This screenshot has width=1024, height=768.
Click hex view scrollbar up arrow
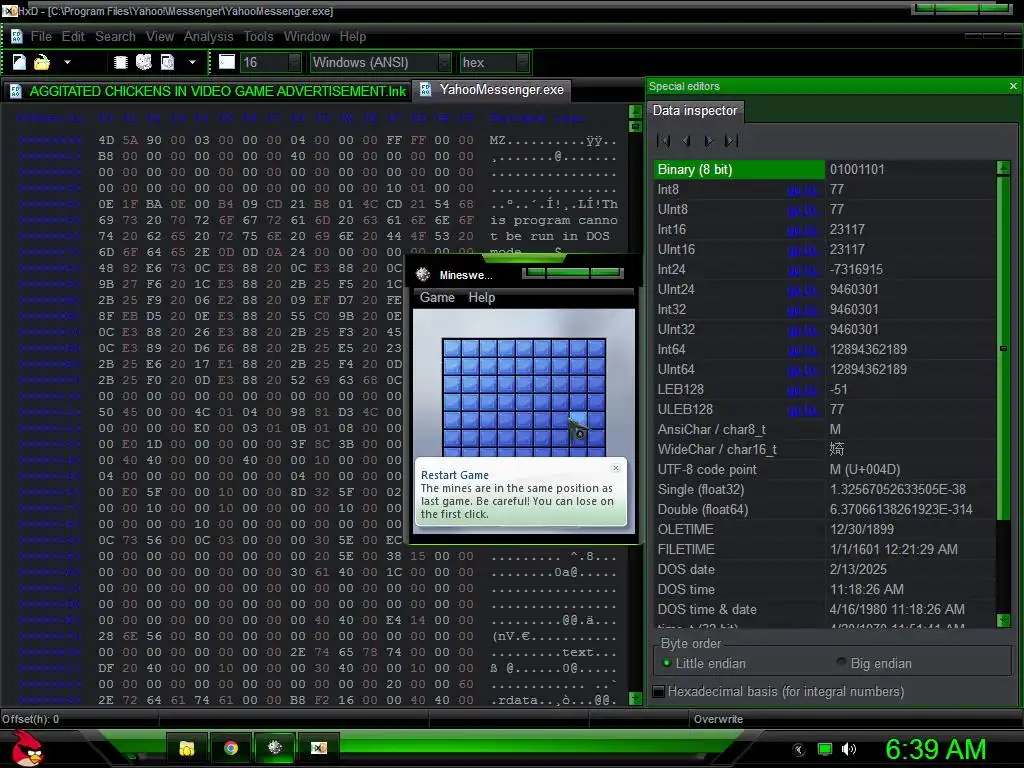coord(635,112)
